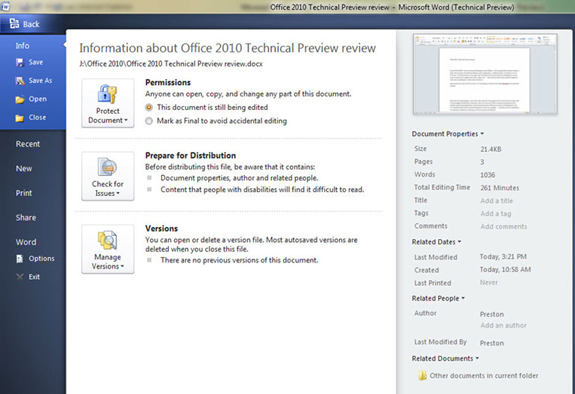Open the Share tab

point(26,218)
